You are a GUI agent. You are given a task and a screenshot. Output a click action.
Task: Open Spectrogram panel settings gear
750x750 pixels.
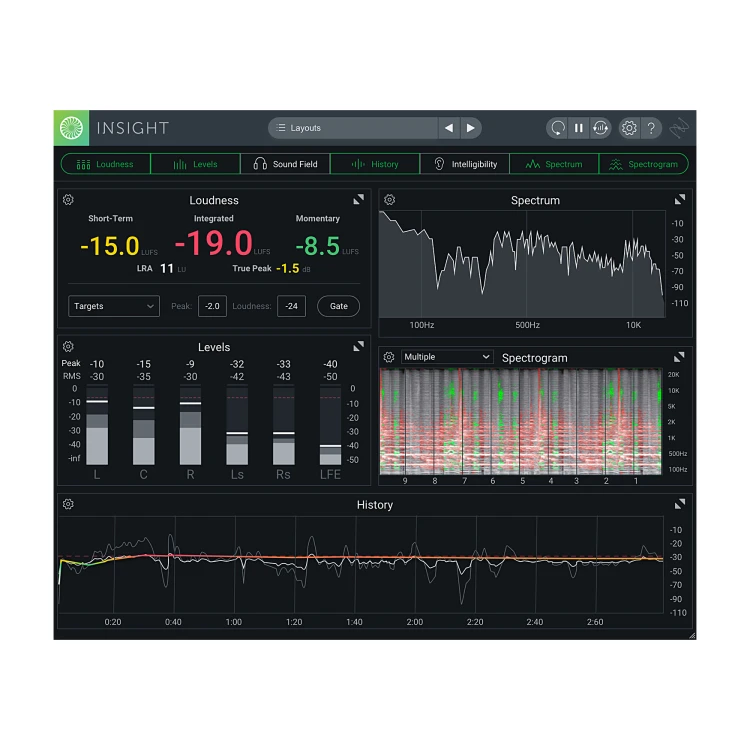coord(389,357)
